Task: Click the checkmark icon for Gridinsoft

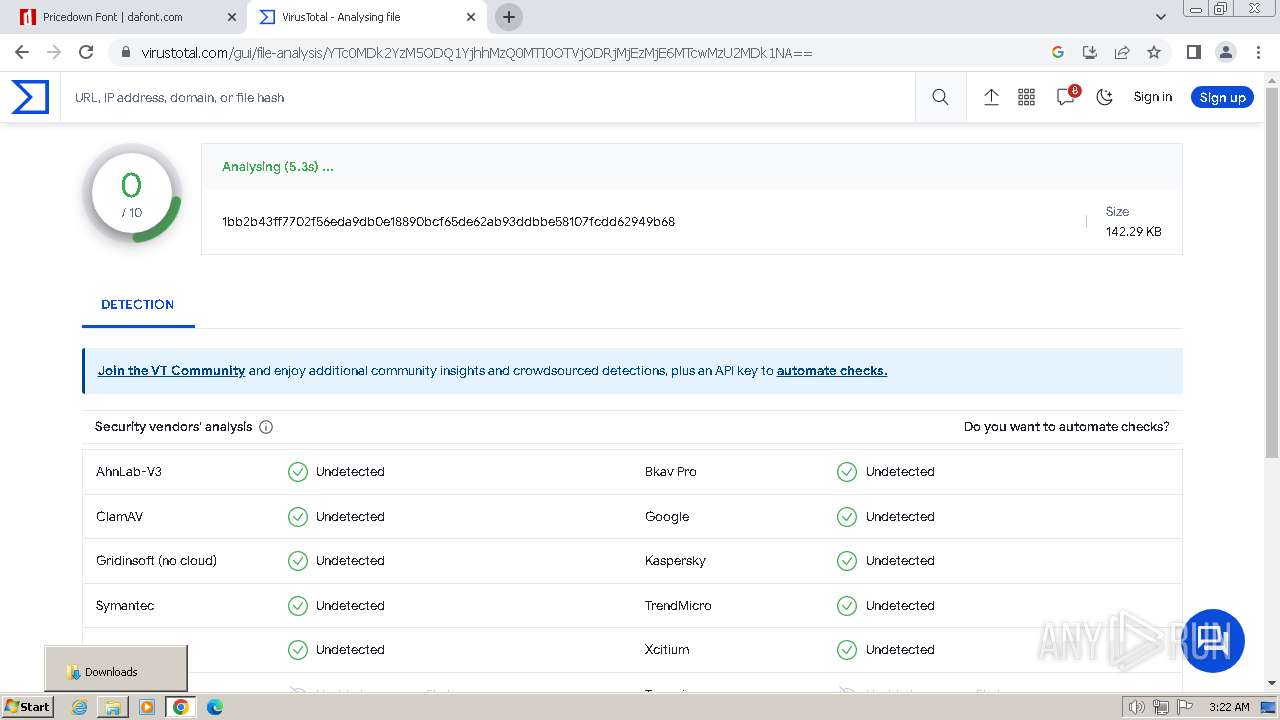Action: pyautogui.click(x=298, y=561)
